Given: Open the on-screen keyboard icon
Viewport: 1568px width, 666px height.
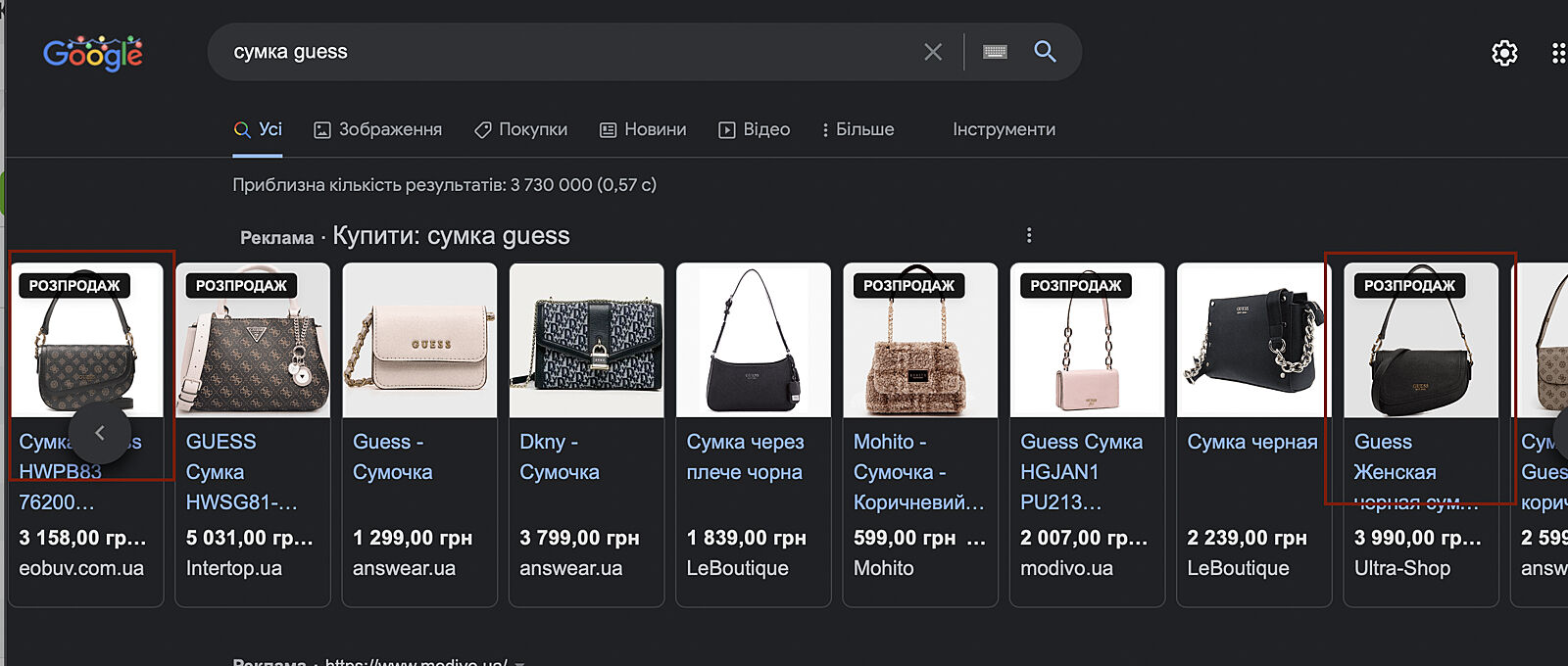Looking at the screenshot, I should point(995,52).
